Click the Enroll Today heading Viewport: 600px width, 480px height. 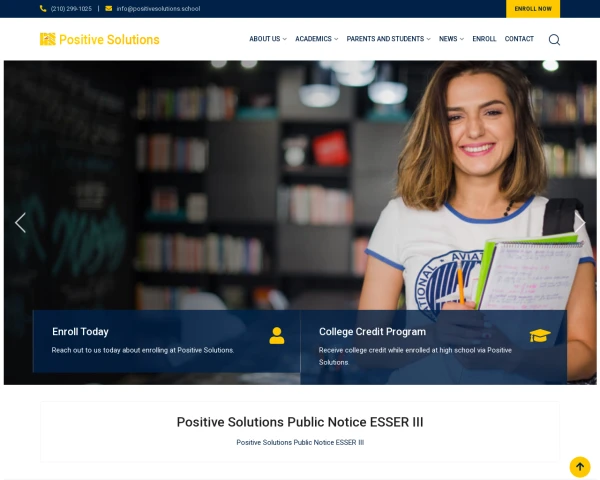(x=80, y=331)
